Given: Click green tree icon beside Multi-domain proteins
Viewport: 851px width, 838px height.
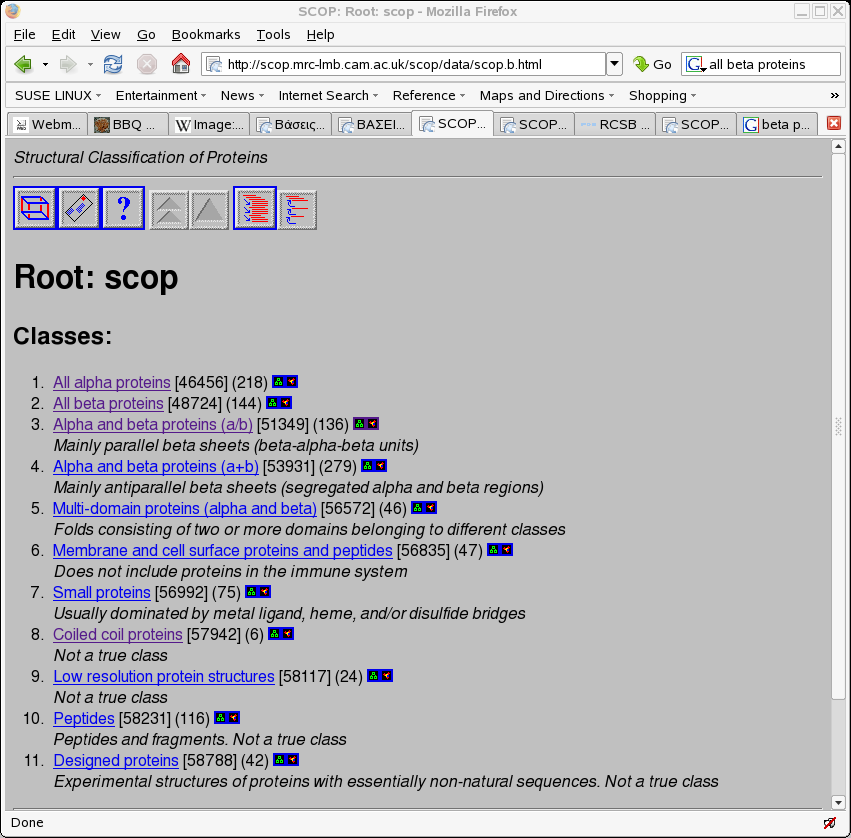Looking at the screenshot, I should (417, 508).
